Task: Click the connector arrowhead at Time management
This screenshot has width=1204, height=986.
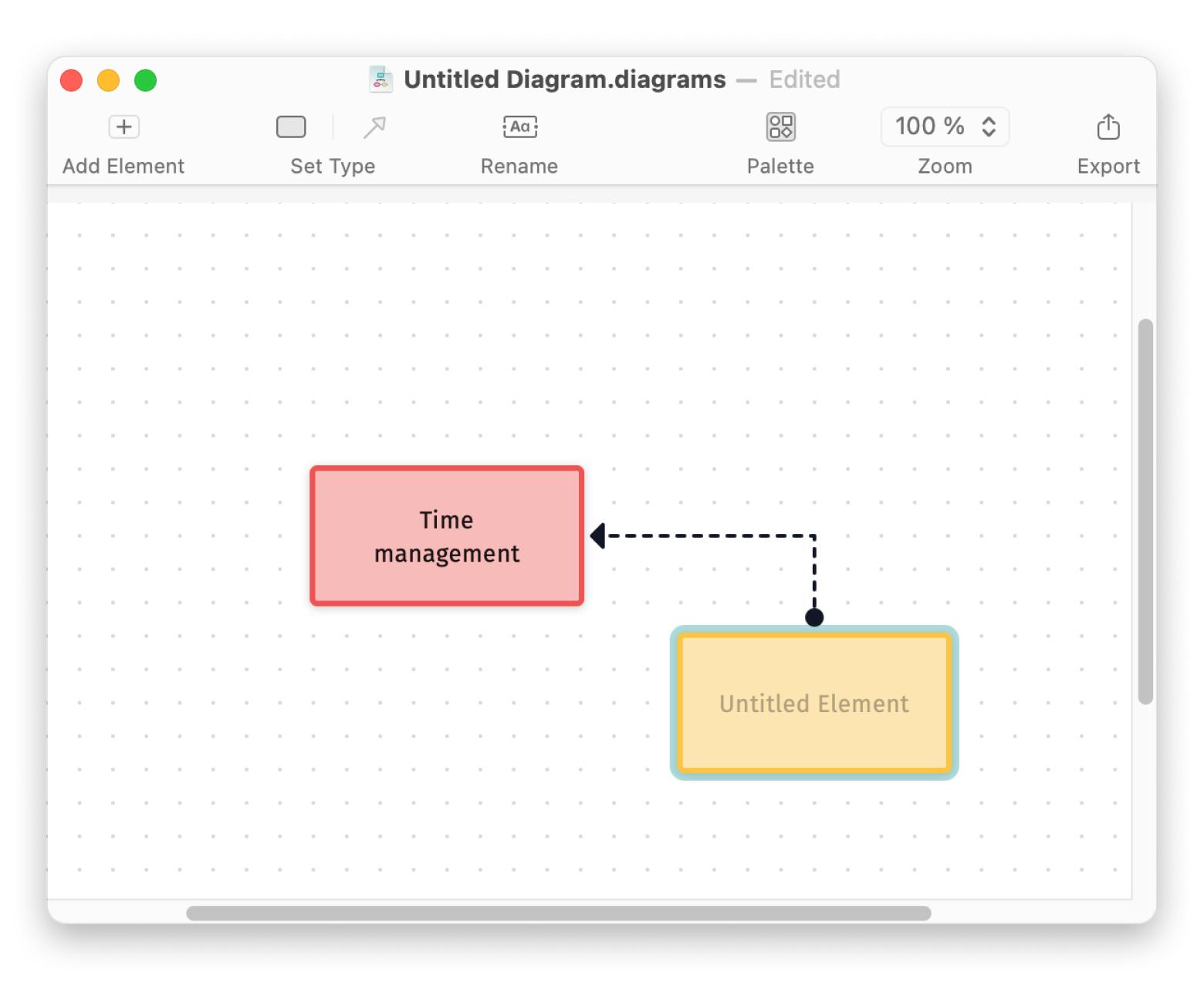Action: 597,535
